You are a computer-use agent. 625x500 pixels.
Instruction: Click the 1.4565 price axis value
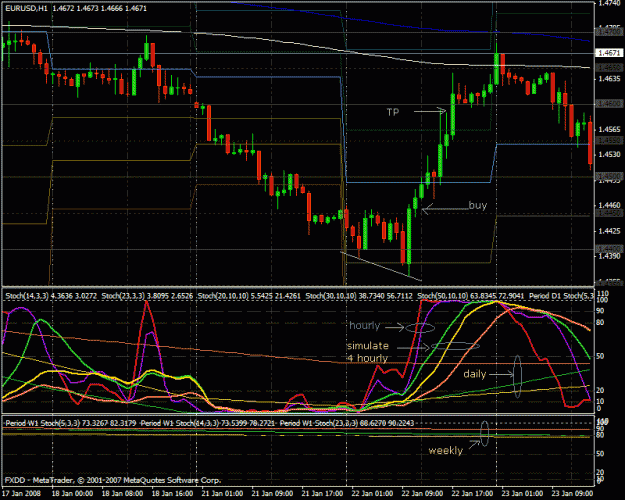[610, 130]
